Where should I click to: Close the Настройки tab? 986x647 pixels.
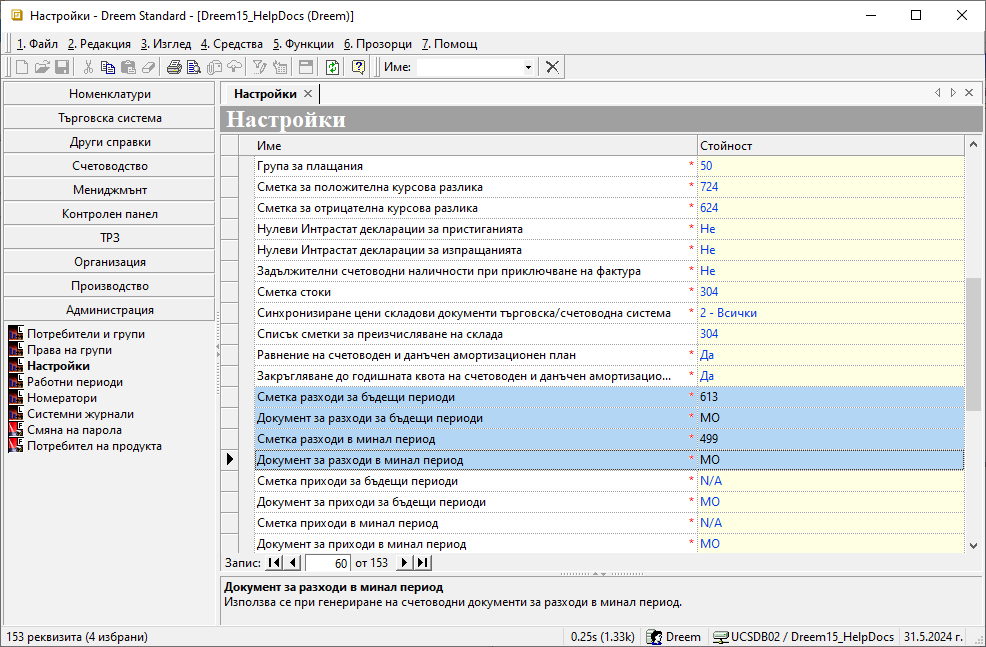click(308, 94)
